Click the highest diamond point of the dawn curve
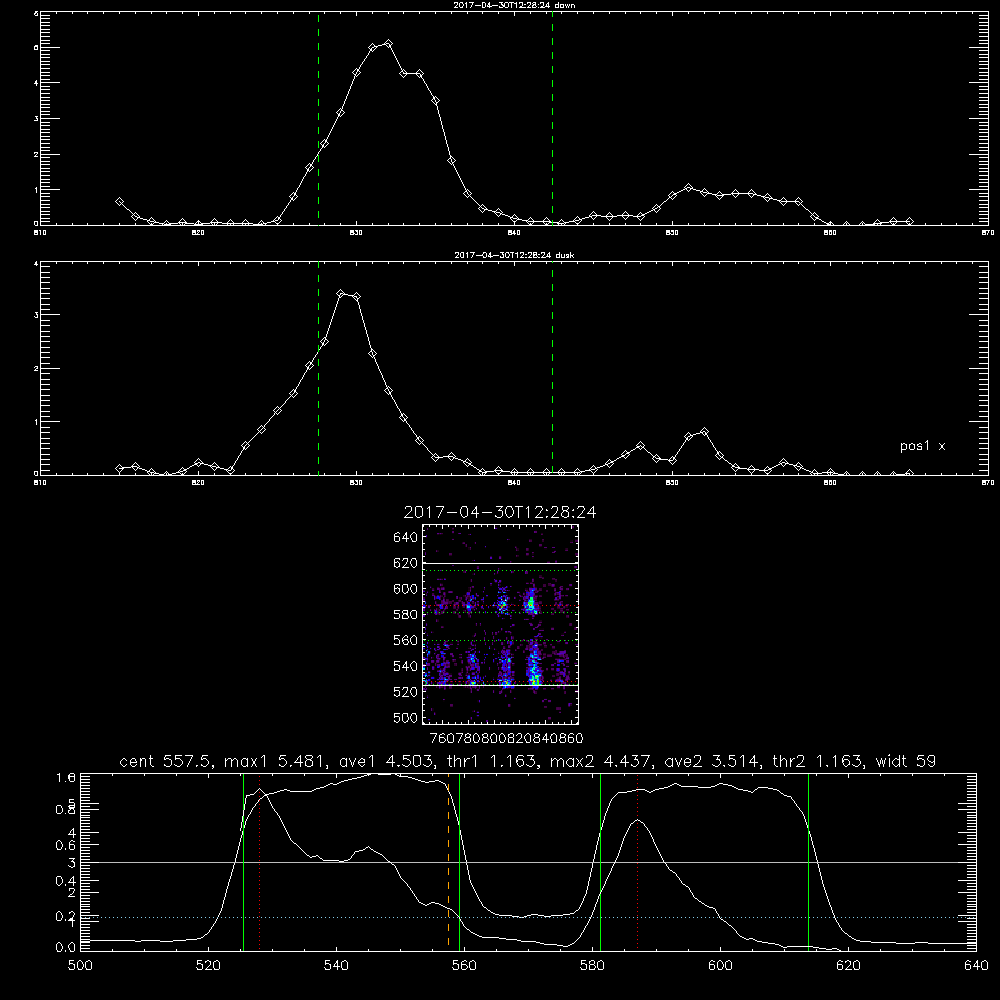The image size is (1000, 1000). click(388, 43)
